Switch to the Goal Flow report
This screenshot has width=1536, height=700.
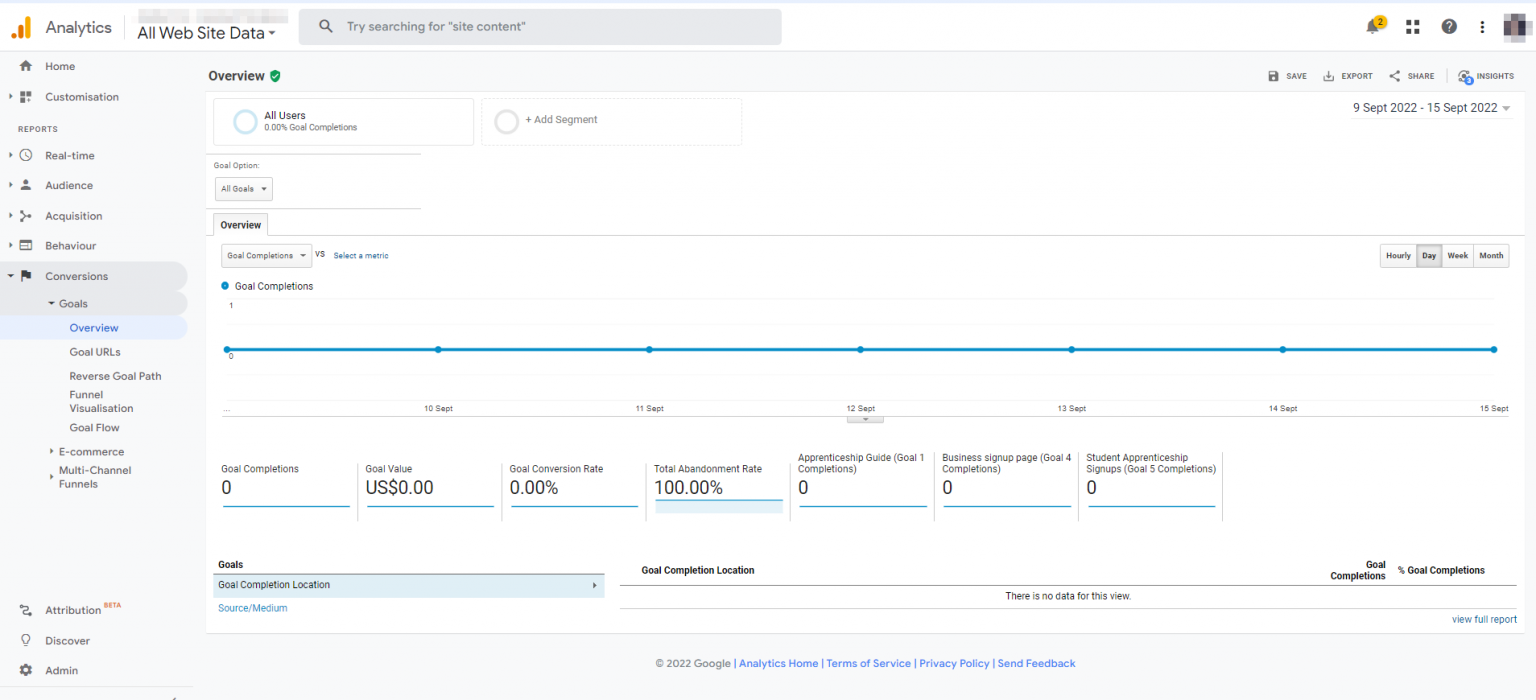pos(94,427)
